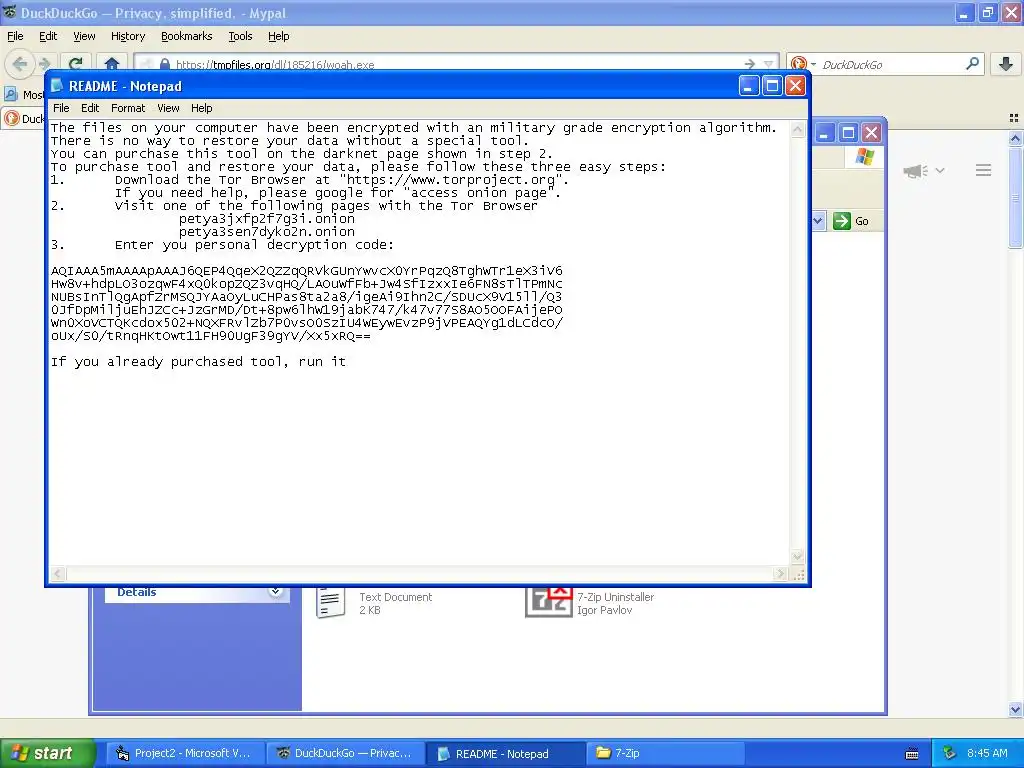Click the Windows flag logo in 7-Zip window
This screenshot has height=768, width=1024.
(x=865, y=157)
